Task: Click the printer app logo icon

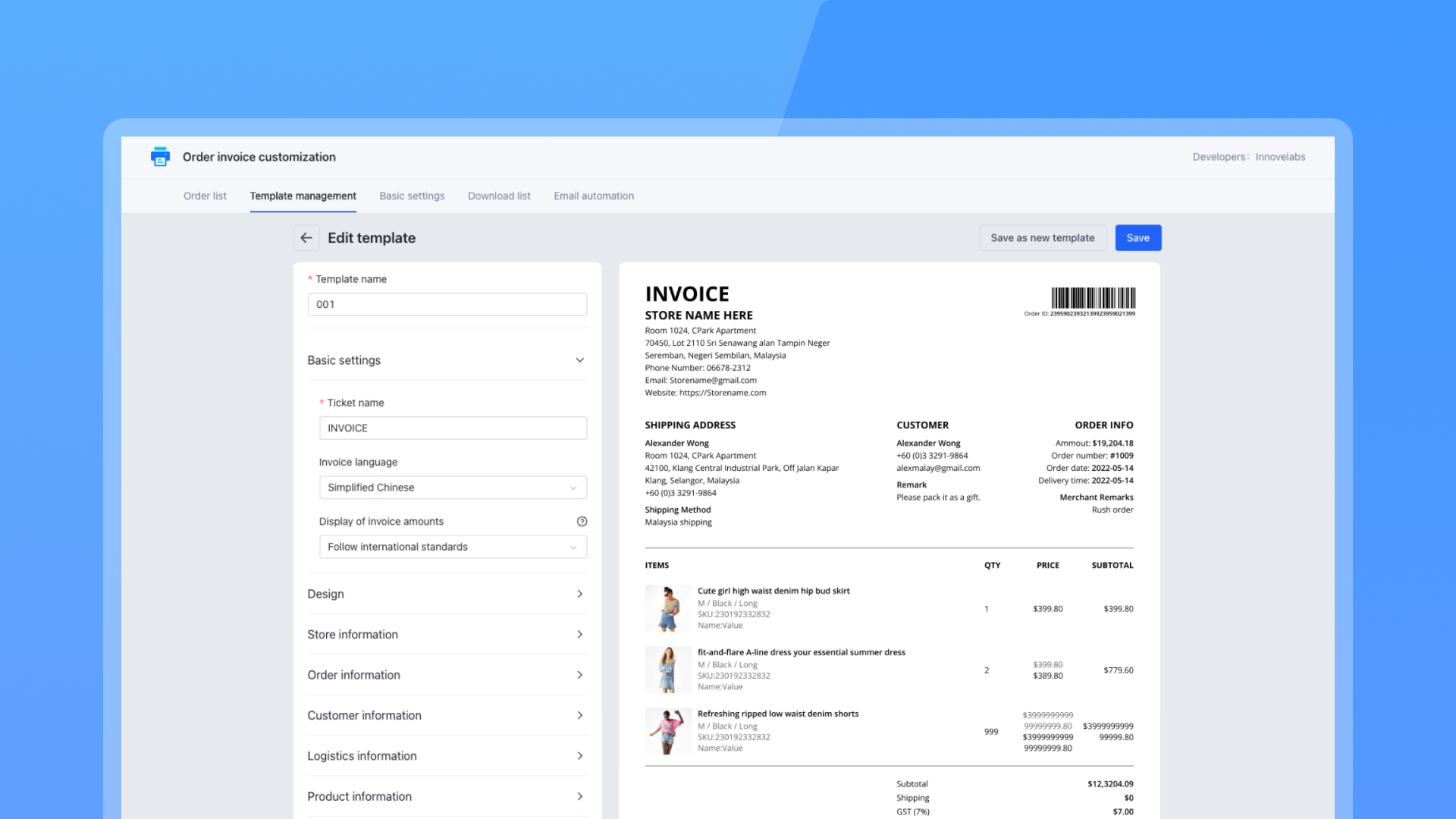Action: tap(160, 157)
